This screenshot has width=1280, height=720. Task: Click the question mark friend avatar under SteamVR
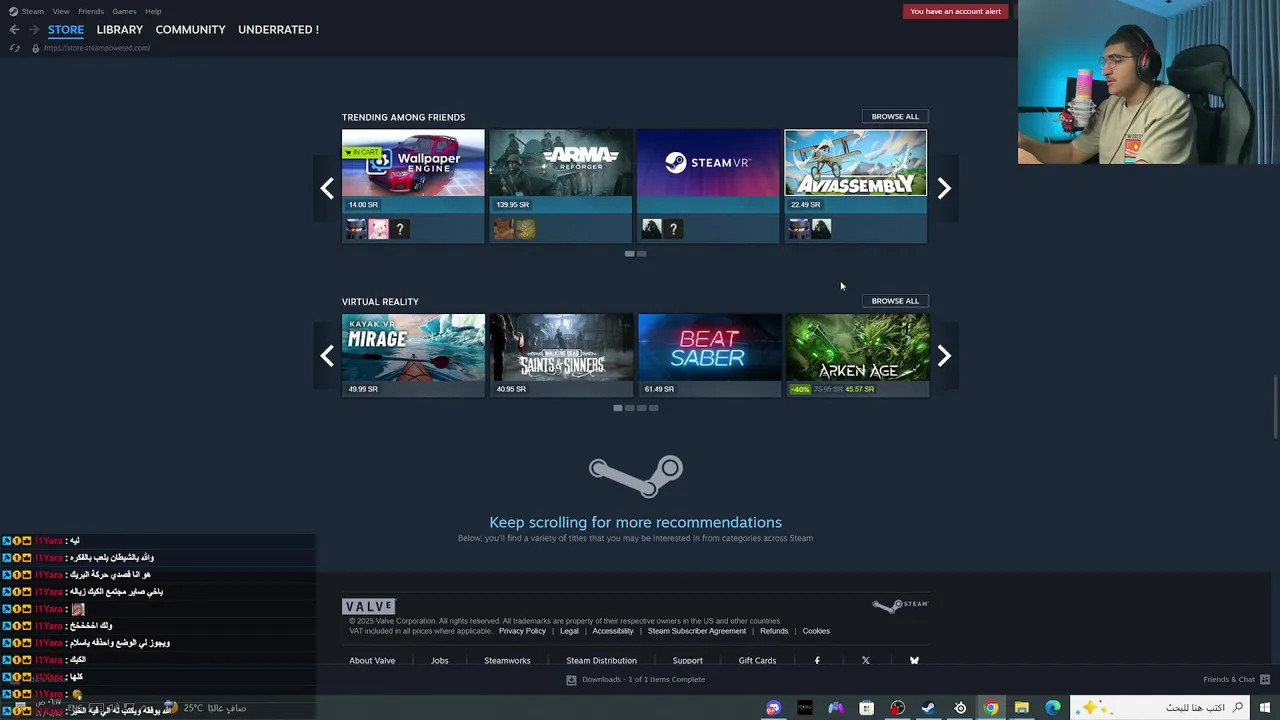[673, 229]
